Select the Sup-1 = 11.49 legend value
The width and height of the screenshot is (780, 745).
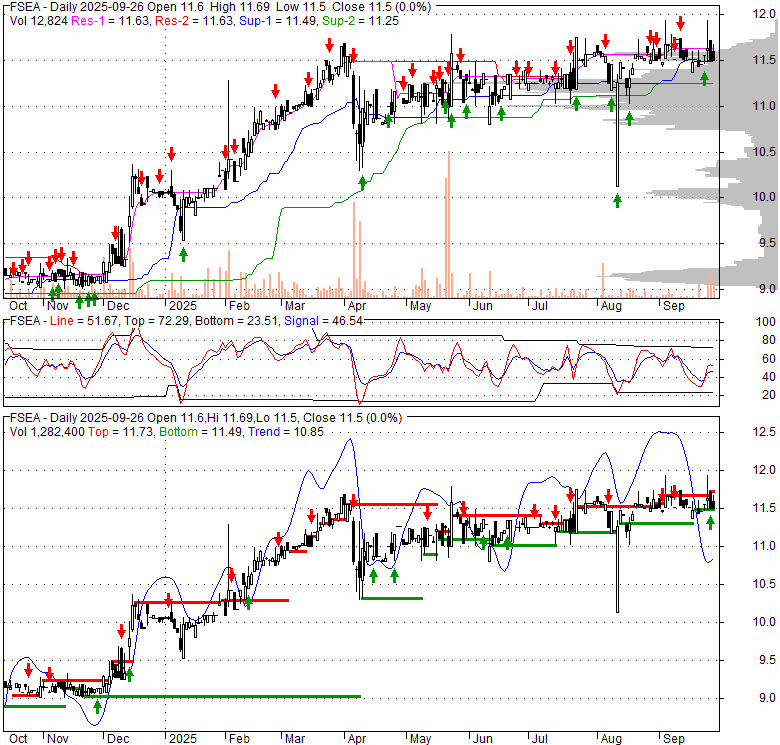(x=279, y=21)
